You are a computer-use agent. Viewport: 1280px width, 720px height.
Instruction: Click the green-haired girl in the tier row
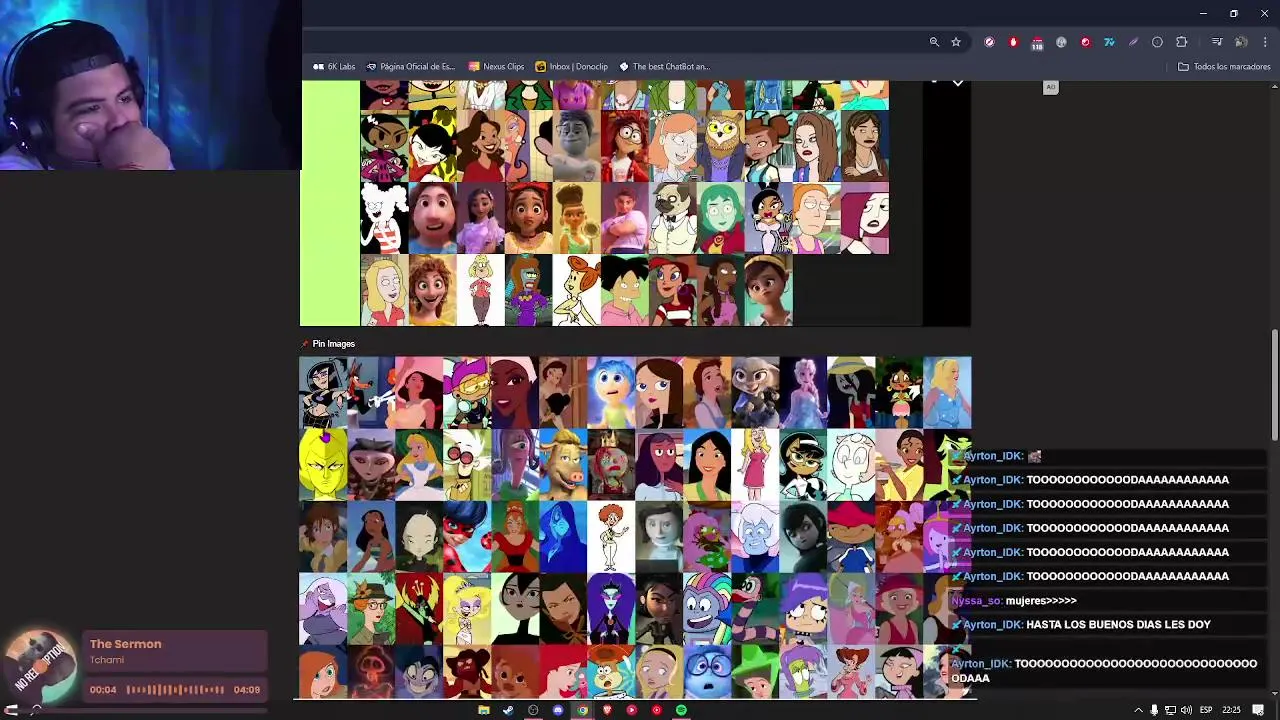click(720, 218)
